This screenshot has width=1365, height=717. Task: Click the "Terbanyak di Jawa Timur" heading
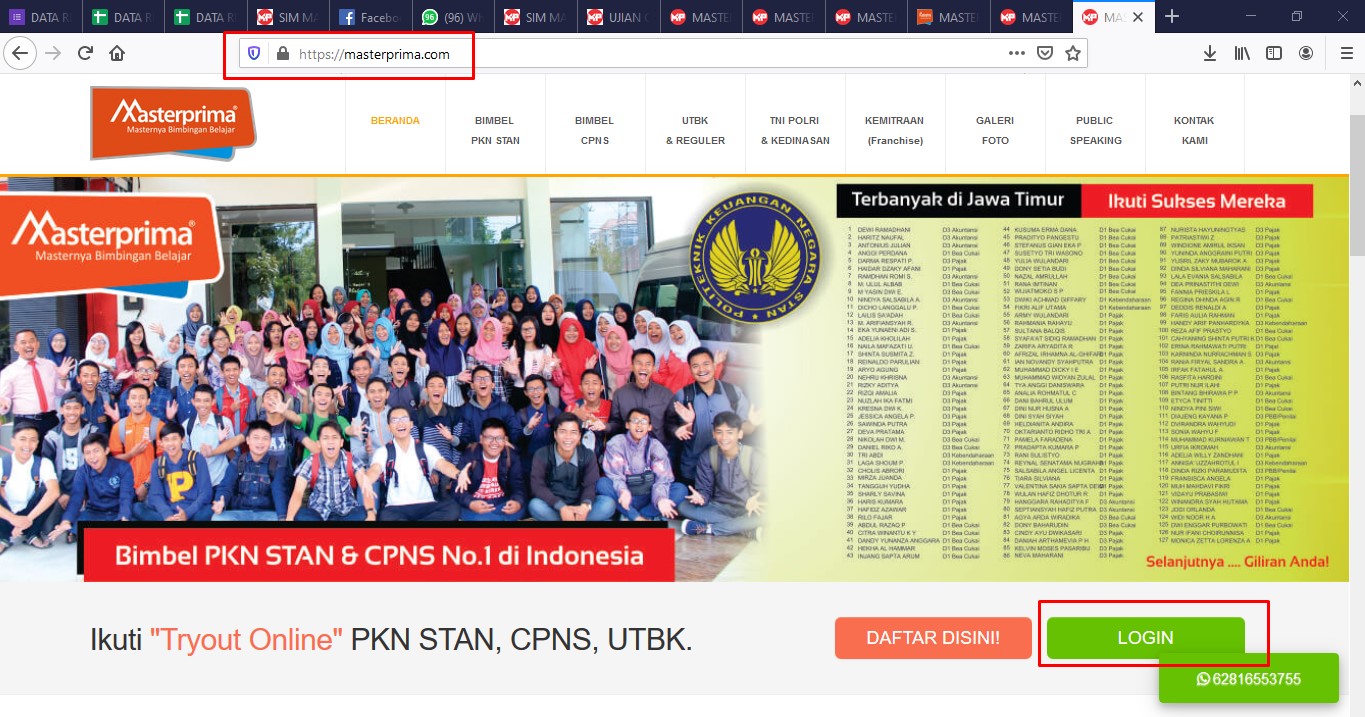coord(958,200)
